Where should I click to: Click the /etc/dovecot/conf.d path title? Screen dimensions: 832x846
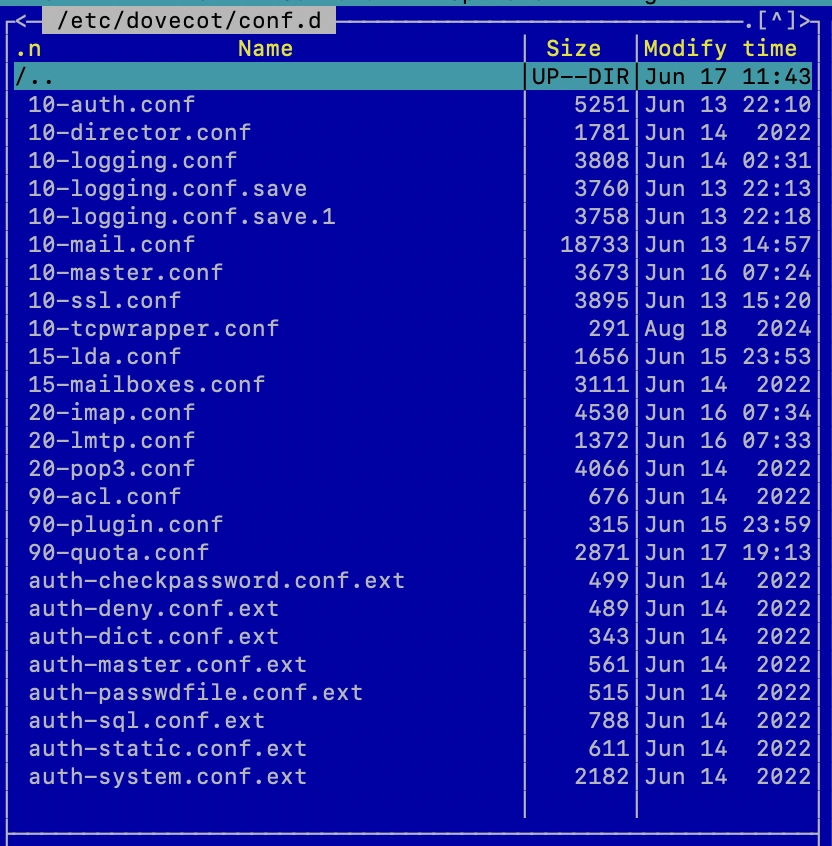coord(189,20)
